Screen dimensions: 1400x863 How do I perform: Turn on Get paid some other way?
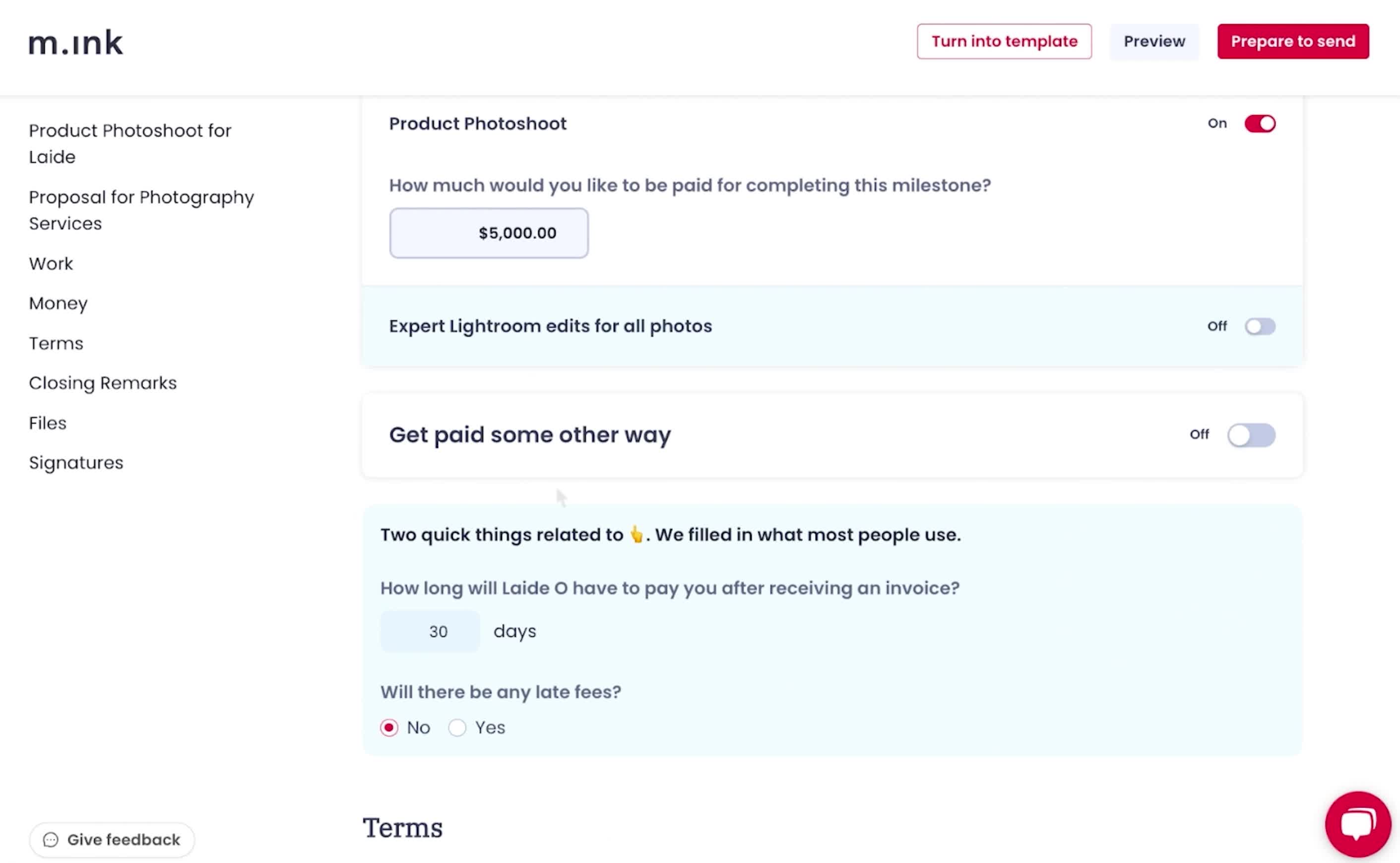[1251, 435]
